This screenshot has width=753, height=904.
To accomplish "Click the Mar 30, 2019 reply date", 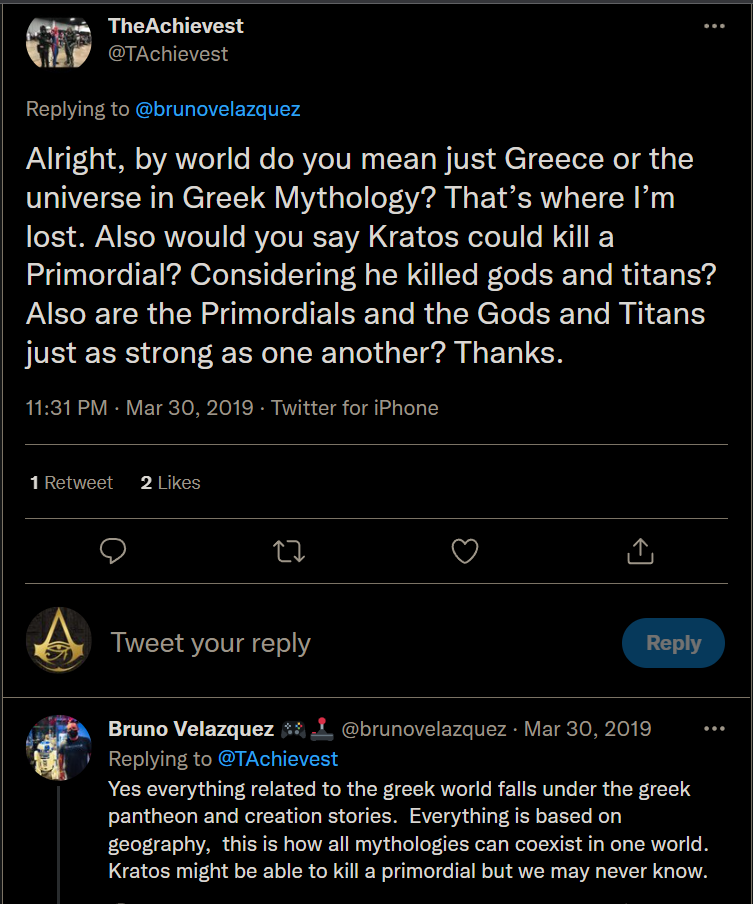I will click(x=587, y=729).
